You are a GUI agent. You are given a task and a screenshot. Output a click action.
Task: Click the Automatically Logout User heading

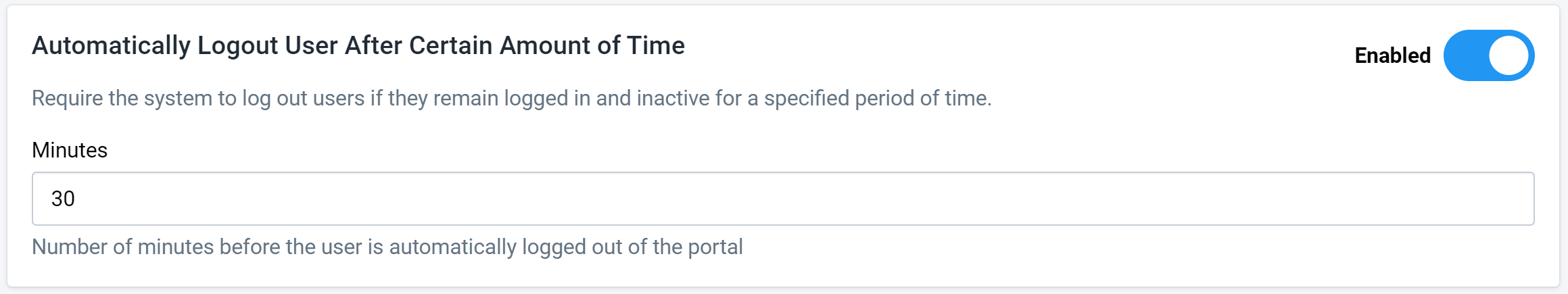pos(358,46)
